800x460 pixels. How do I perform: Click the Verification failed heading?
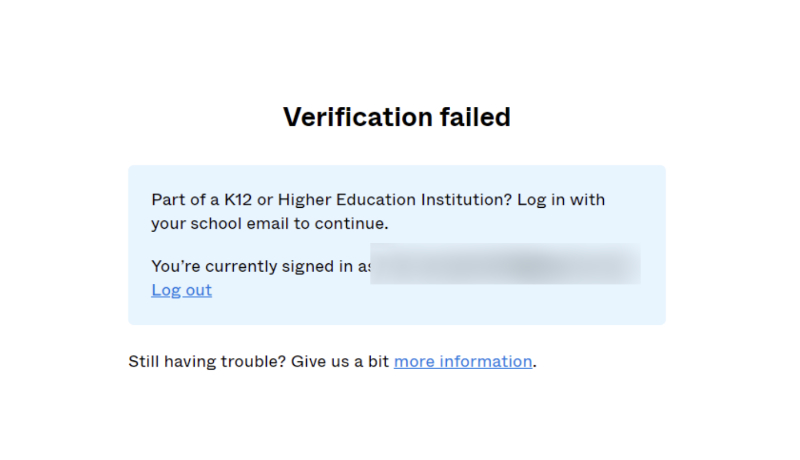[397, 117]
